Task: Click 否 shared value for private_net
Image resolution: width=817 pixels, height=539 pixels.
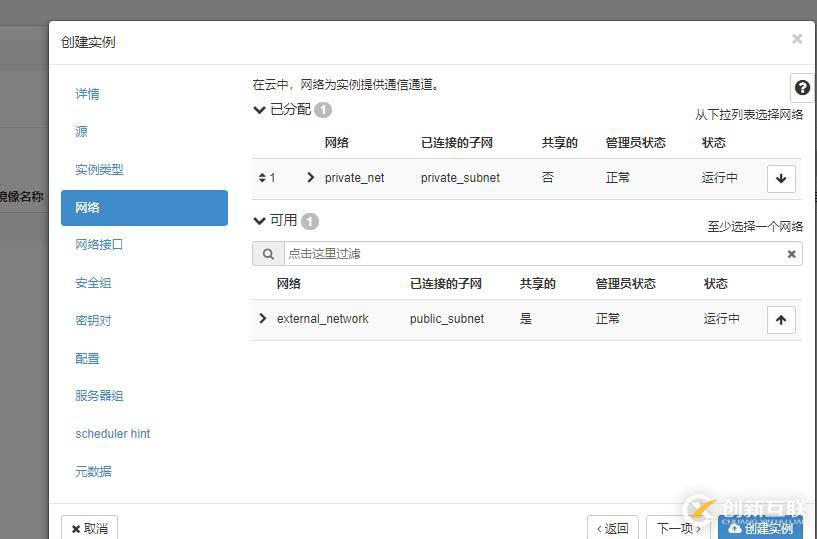Action: click(548, 178)
